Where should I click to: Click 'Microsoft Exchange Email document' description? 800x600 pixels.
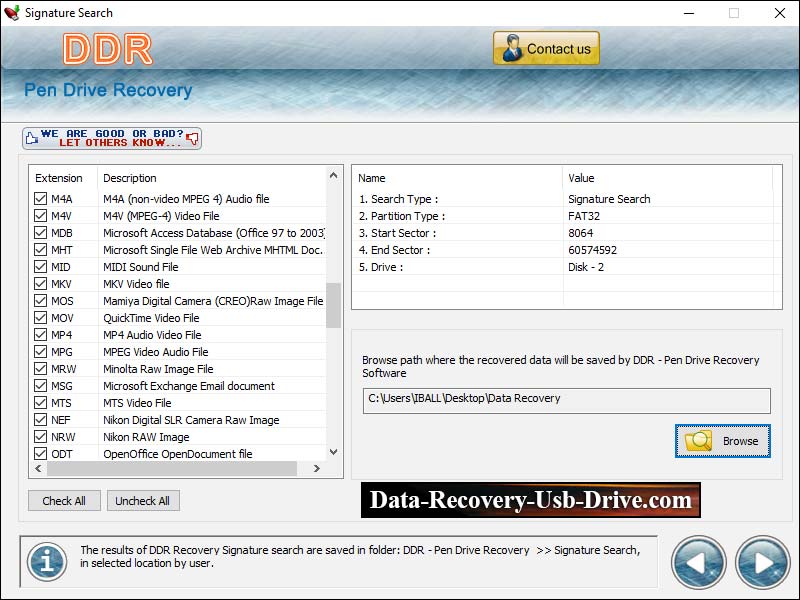189,386
